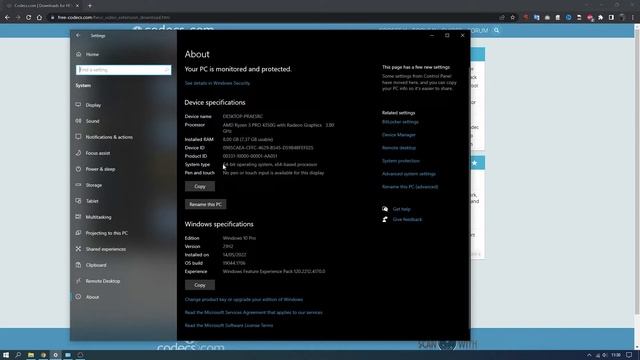Open Focus assist settings
Viewport: 640px width, 360px height.
(x=98, y=153)
